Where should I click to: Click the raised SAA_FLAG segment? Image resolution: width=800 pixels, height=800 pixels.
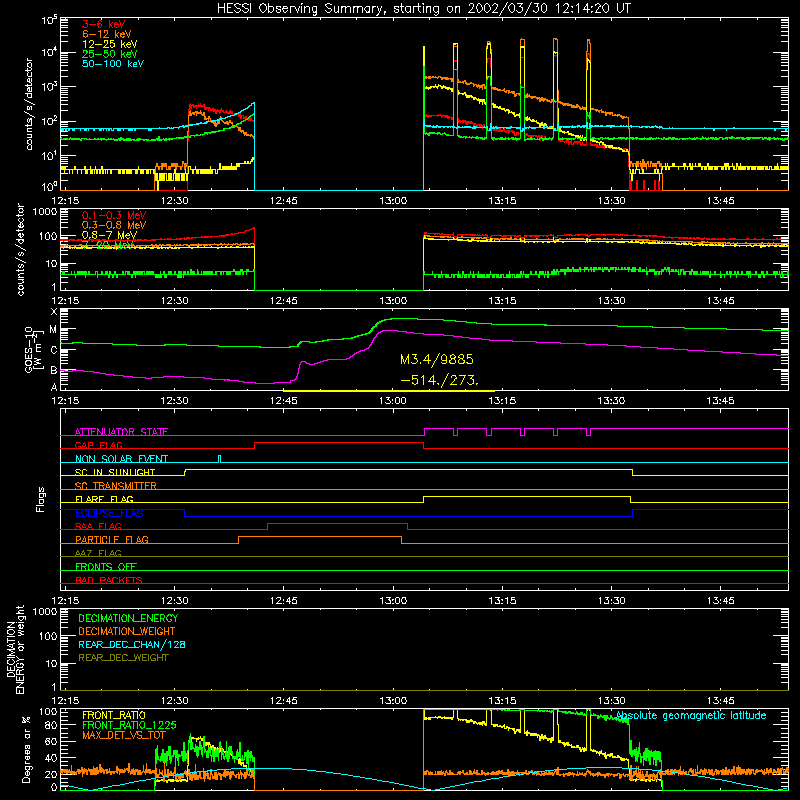click(337, 523)
